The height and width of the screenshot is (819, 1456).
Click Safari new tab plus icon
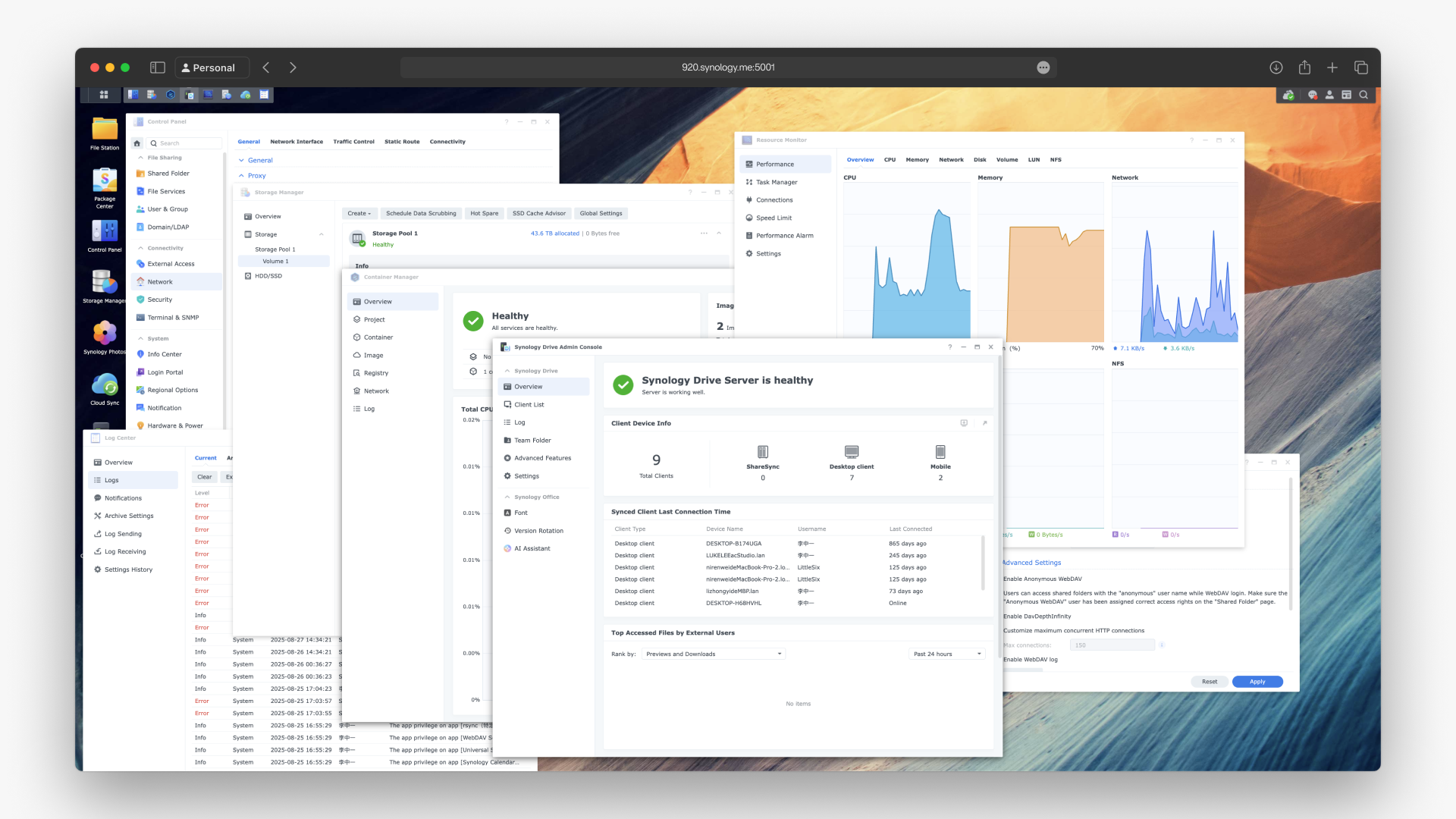(x=1332, y=67)
